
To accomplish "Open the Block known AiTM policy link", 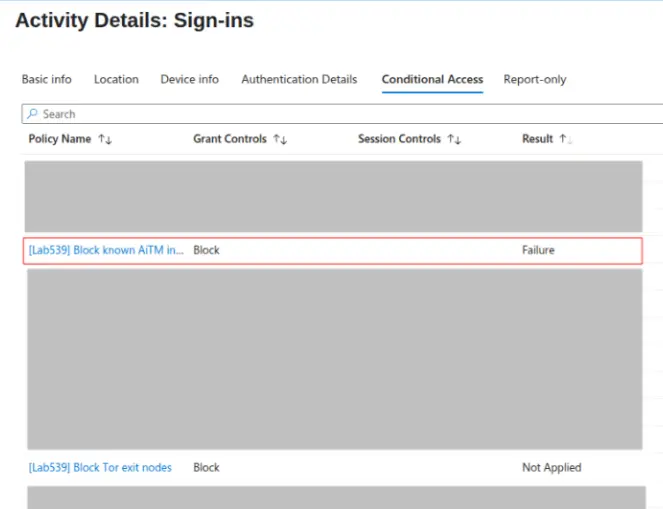I will tap(106, 250).
